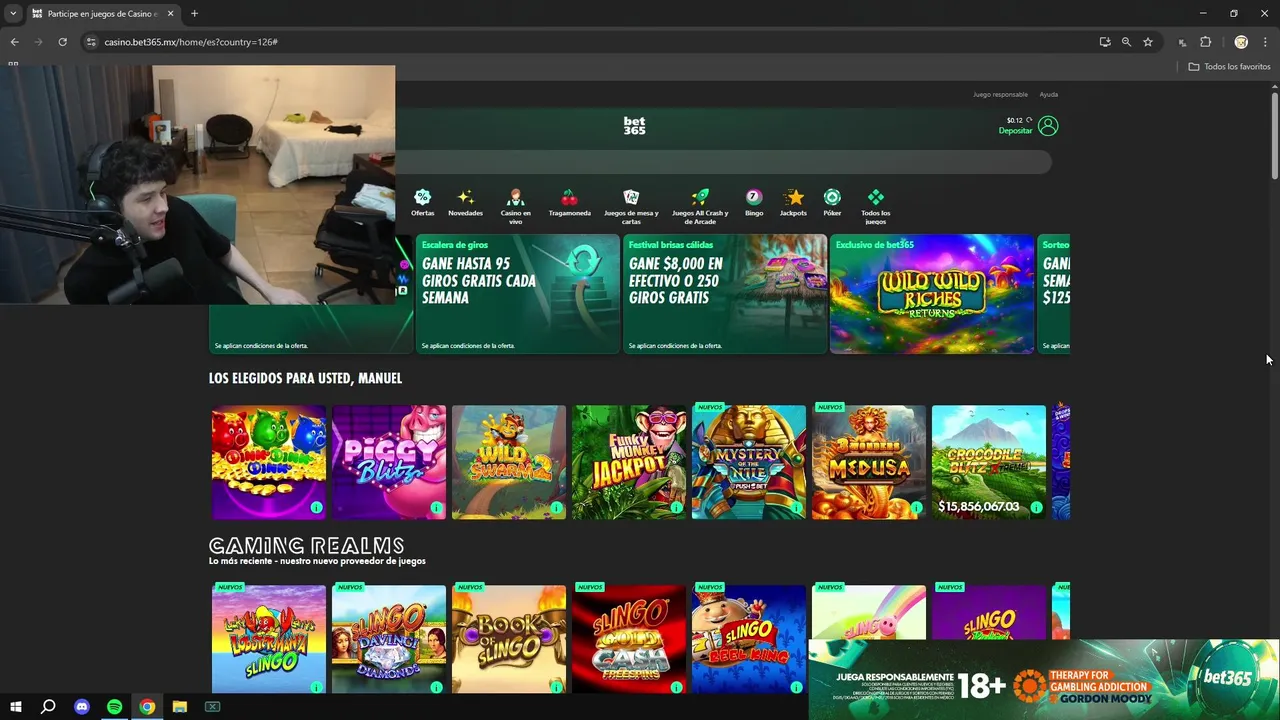Open File Explorer from taskbar
Screen dimensions: 1280x720
(x=180, y=707)
